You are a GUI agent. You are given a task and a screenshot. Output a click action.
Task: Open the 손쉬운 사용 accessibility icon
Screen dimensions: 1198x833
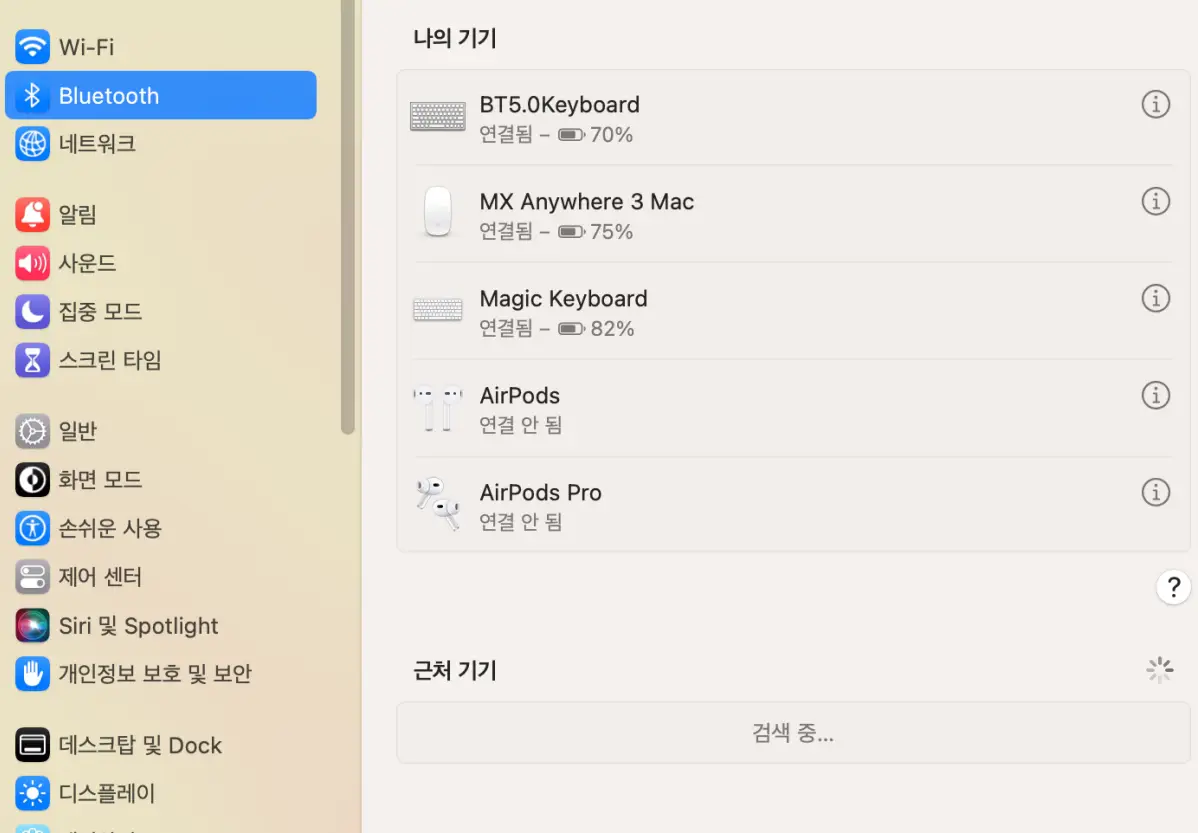point(32,528)
